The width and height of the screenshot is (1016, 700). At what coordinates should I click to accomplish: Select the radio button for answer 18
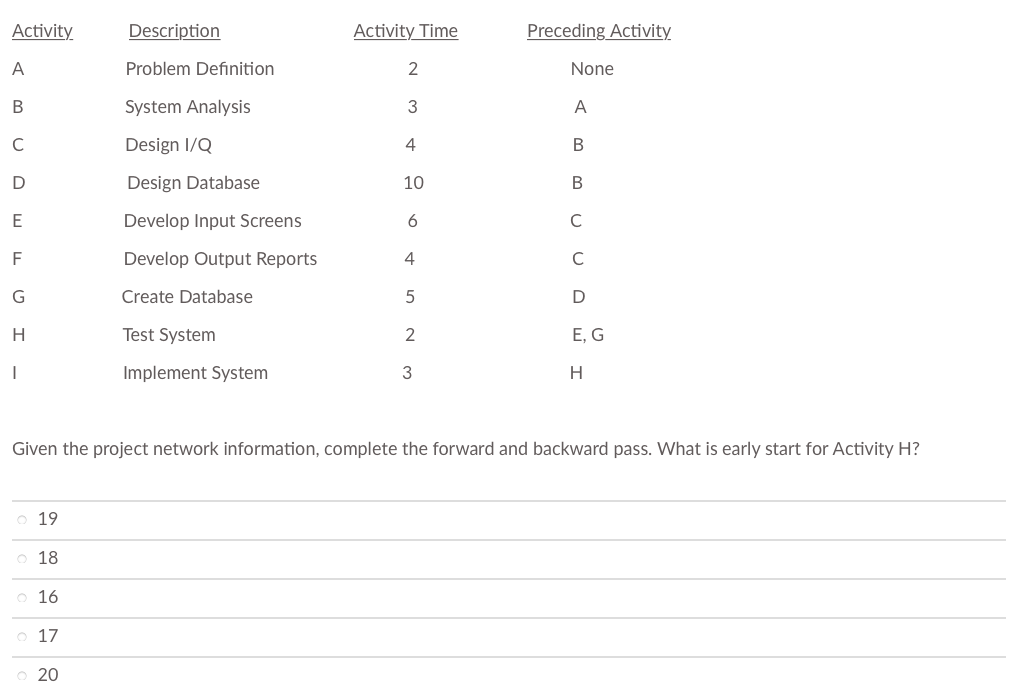[x=22, y=558]
